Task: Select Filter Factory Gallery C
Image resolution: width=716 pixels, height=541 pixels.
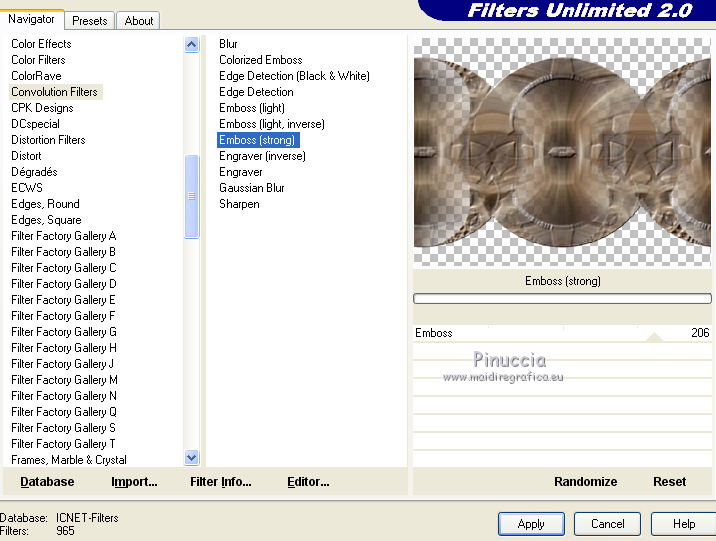Action: click(x=63, y=268)
